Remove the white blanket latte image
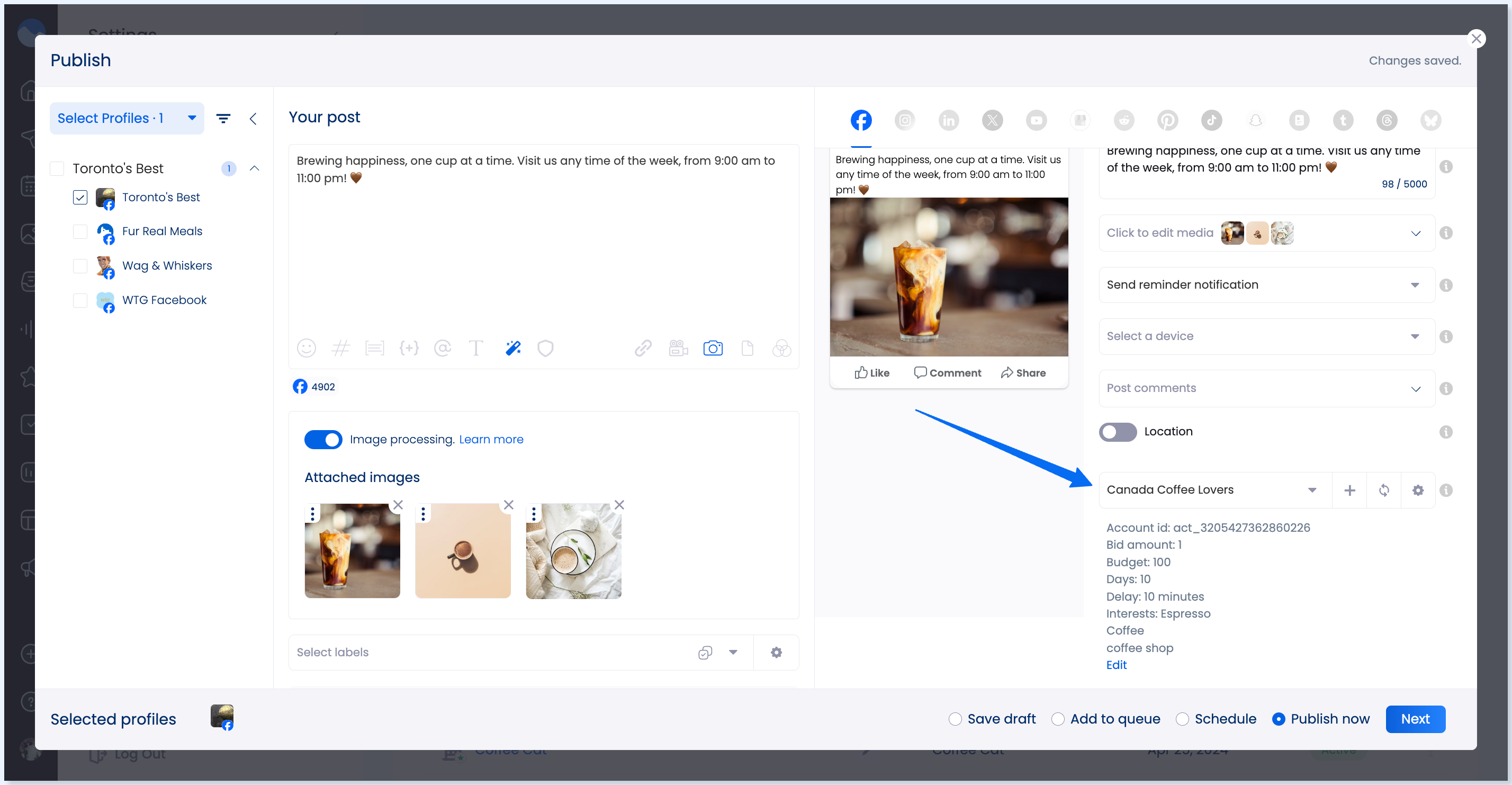Screen dimensions: 1512x785 coord(619,505)
